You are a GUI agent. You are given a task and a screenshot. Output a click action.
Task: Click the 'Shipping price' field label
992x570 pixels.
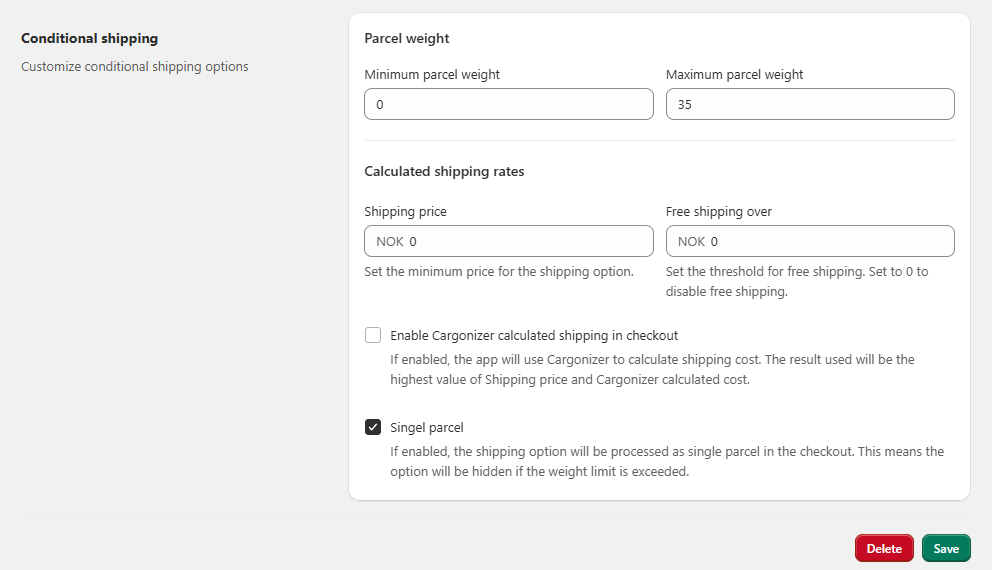click(405, 211)
